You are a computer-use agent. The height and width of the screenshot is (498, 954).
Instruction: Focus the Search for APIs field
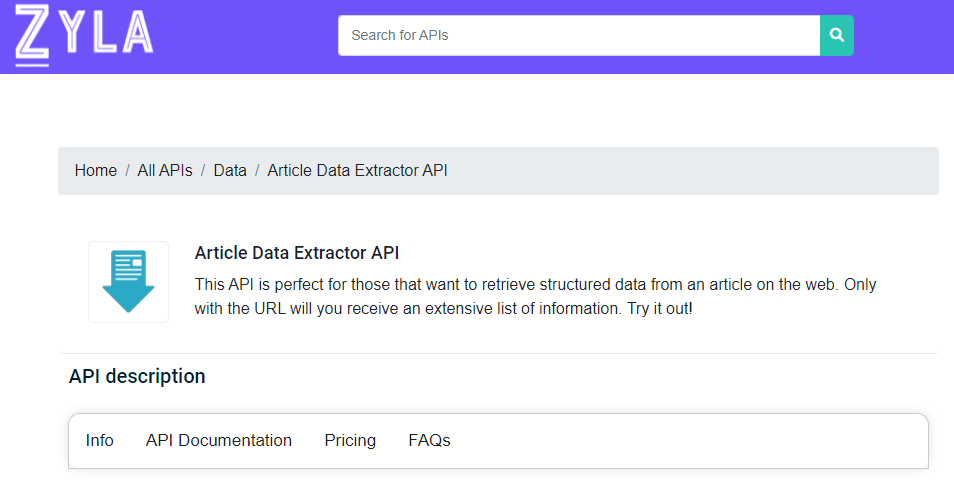click(x=579, y=35)
